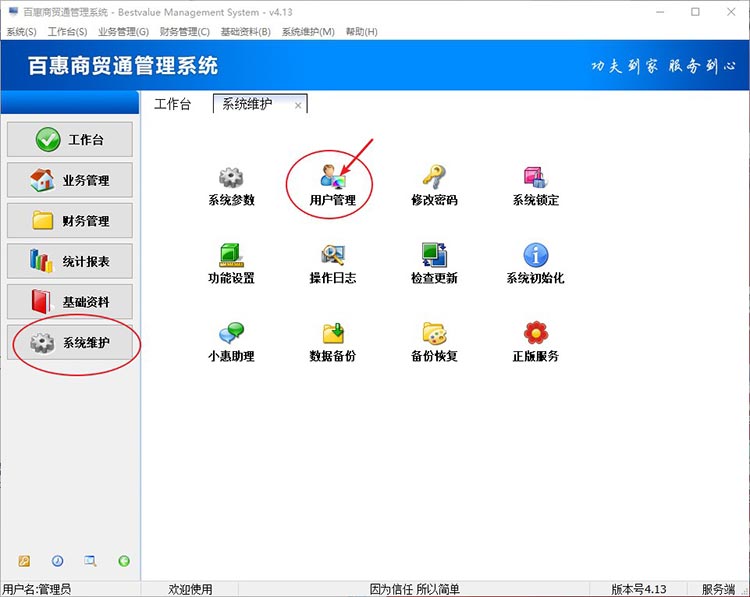This screenshot has width=750, height=597.
Task: Open 系统锁定 lock icon
Action: coord(535,177)
